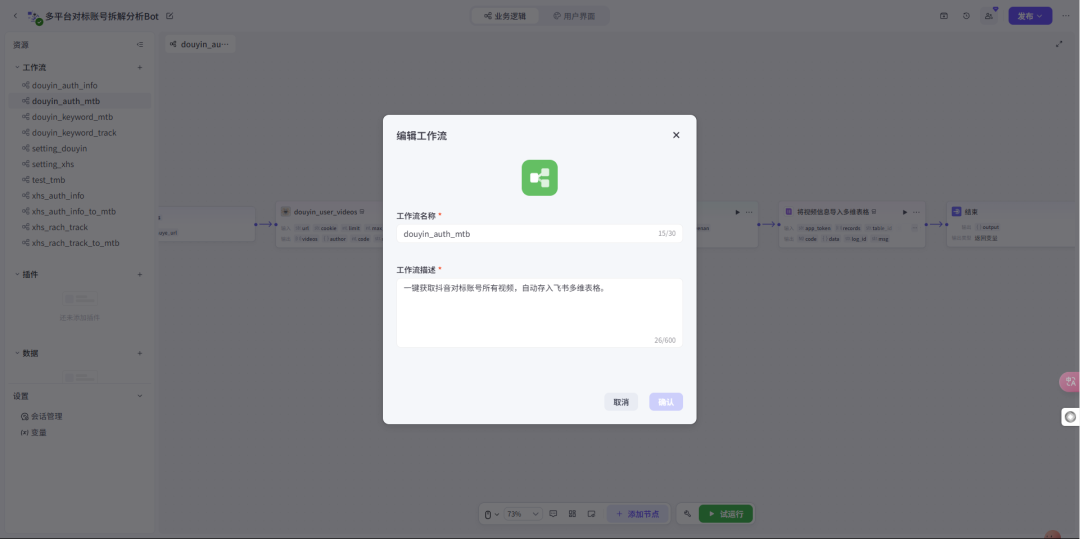This screenshot has height=539, width=1080.
Task: Close the 编辑工作流 dialog
Action: (x=676, y=135)
